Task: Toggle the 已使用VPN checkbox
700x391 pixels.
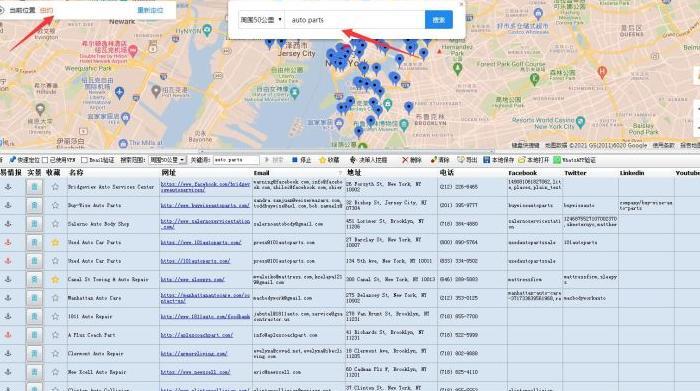Action: pos(45,160)
